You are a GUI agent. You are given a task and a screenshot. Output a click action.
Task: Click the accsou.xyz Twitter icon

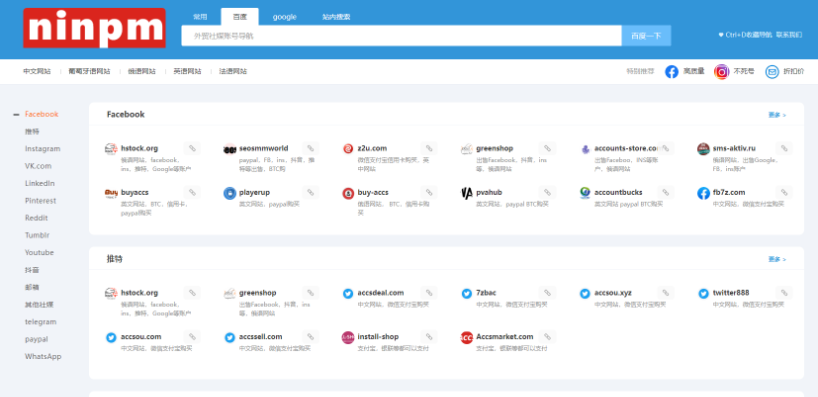tap(585, 294)
